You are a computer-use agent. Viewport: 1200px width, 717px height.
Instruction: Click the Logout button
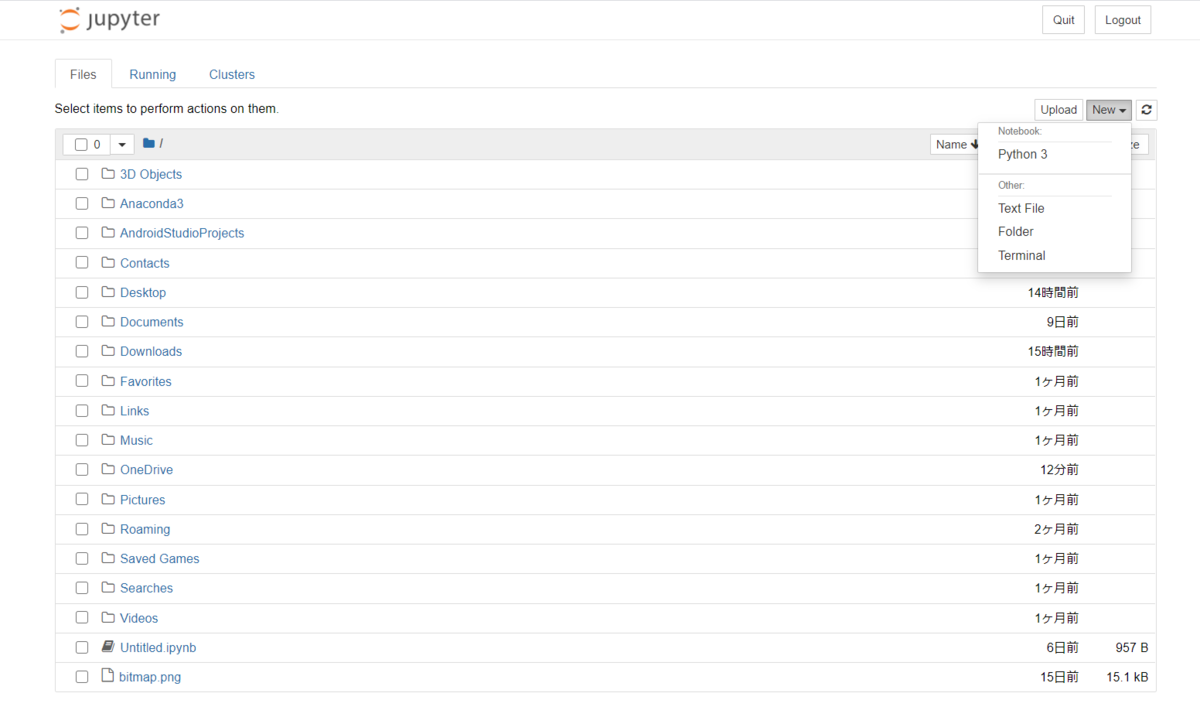(1123, 20)
